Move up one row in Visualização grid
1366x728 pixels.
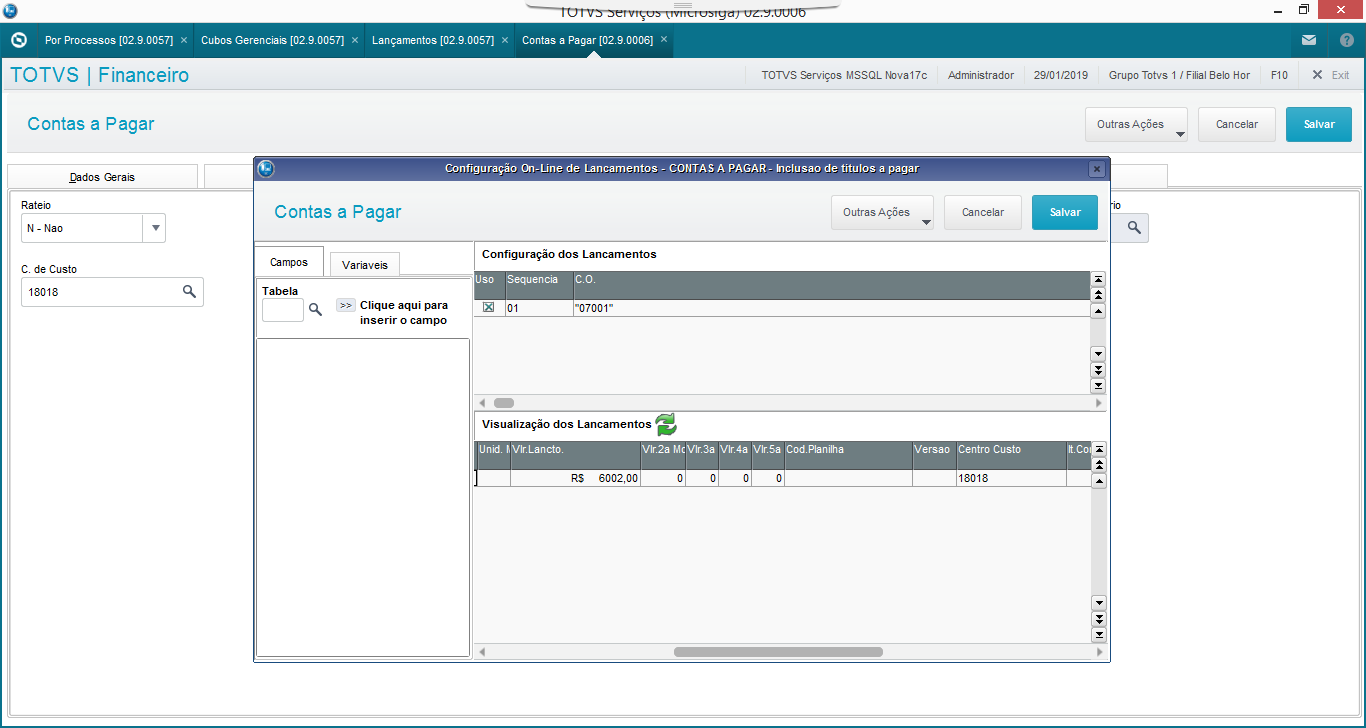click(x=1099, y=481)
